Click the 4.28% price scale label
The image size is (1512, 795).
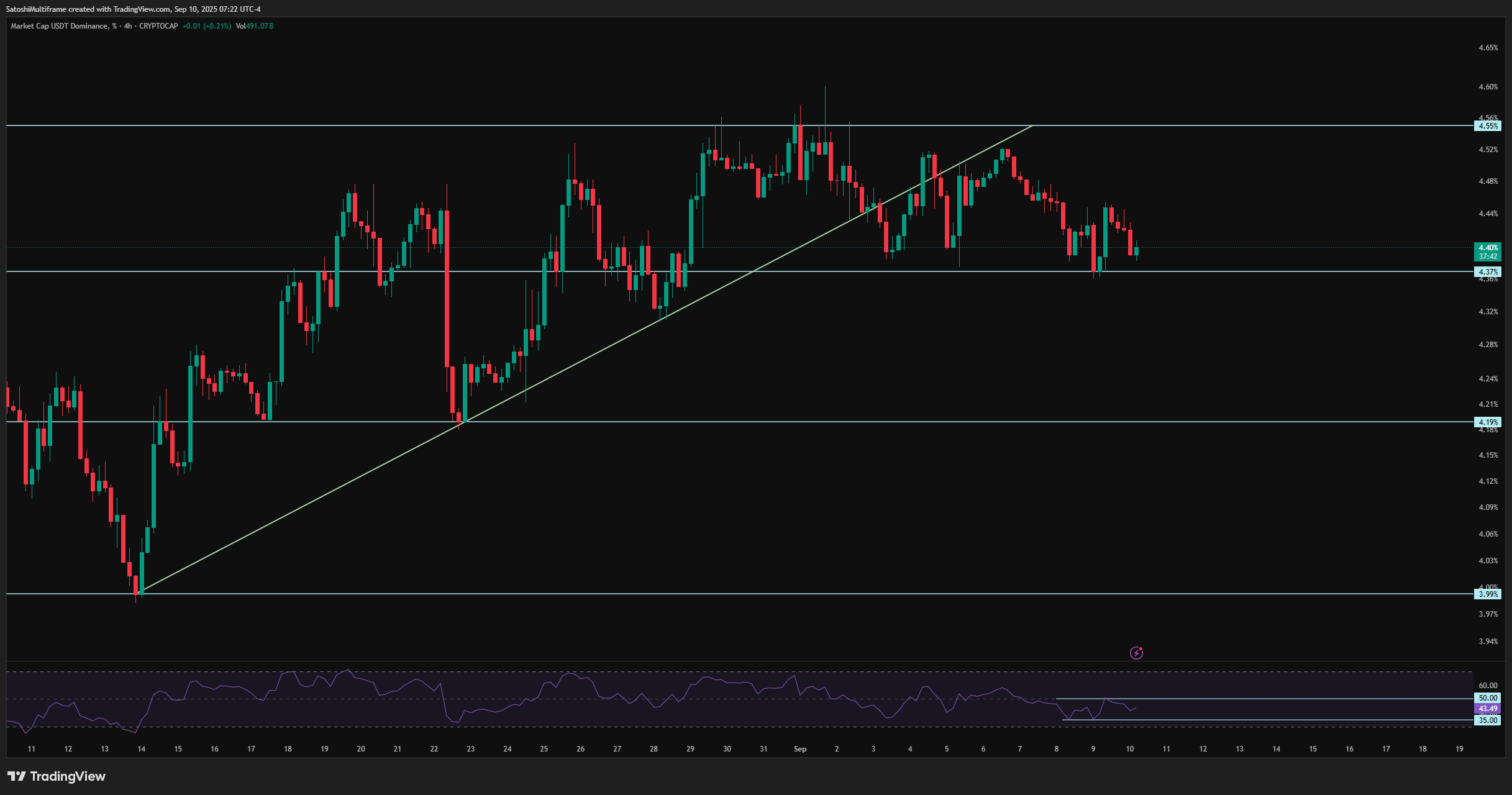coord(1488,345)
